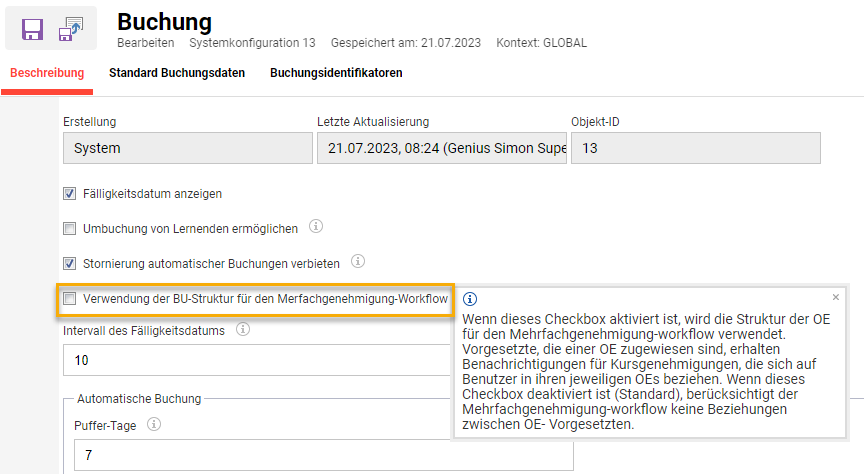Open the Buchungsidentifikatoren tab

pyautogui.click(x=336, y=73)
